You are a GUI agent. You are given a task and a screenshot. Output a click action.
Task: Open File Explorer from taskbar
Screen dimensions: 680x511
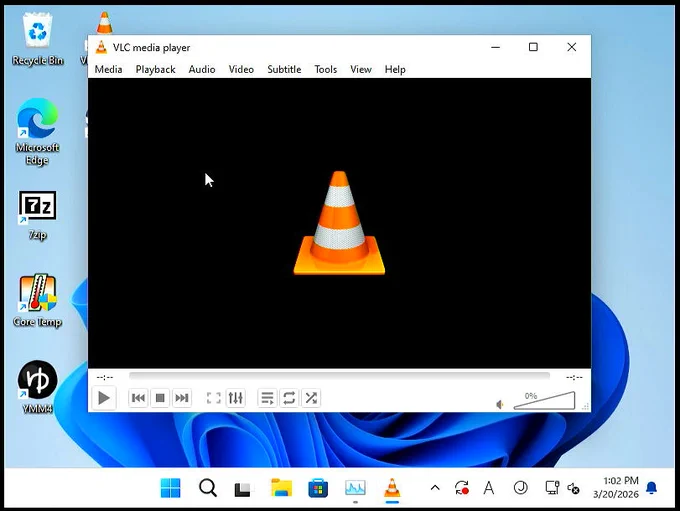coord(281,488)
